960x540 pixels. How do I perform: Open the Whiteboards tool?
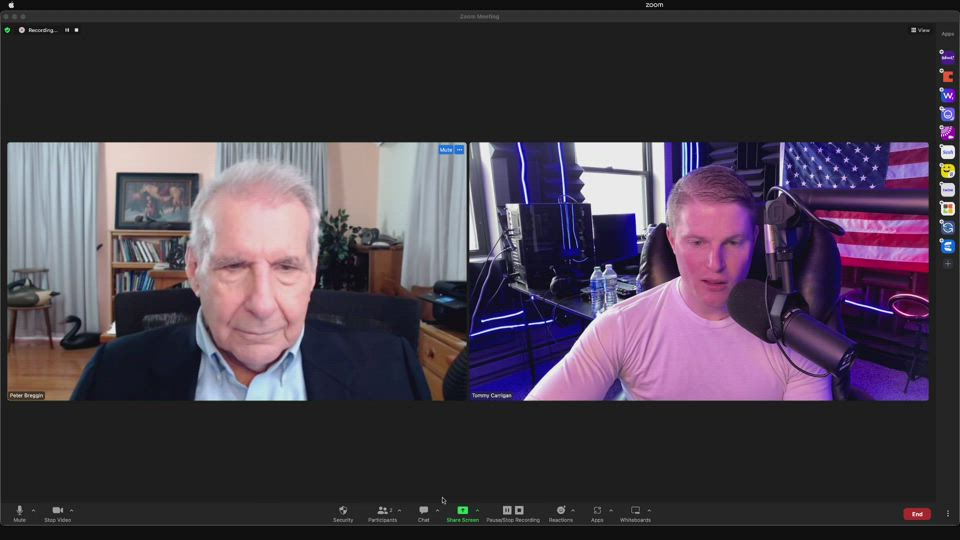point(635,513)
